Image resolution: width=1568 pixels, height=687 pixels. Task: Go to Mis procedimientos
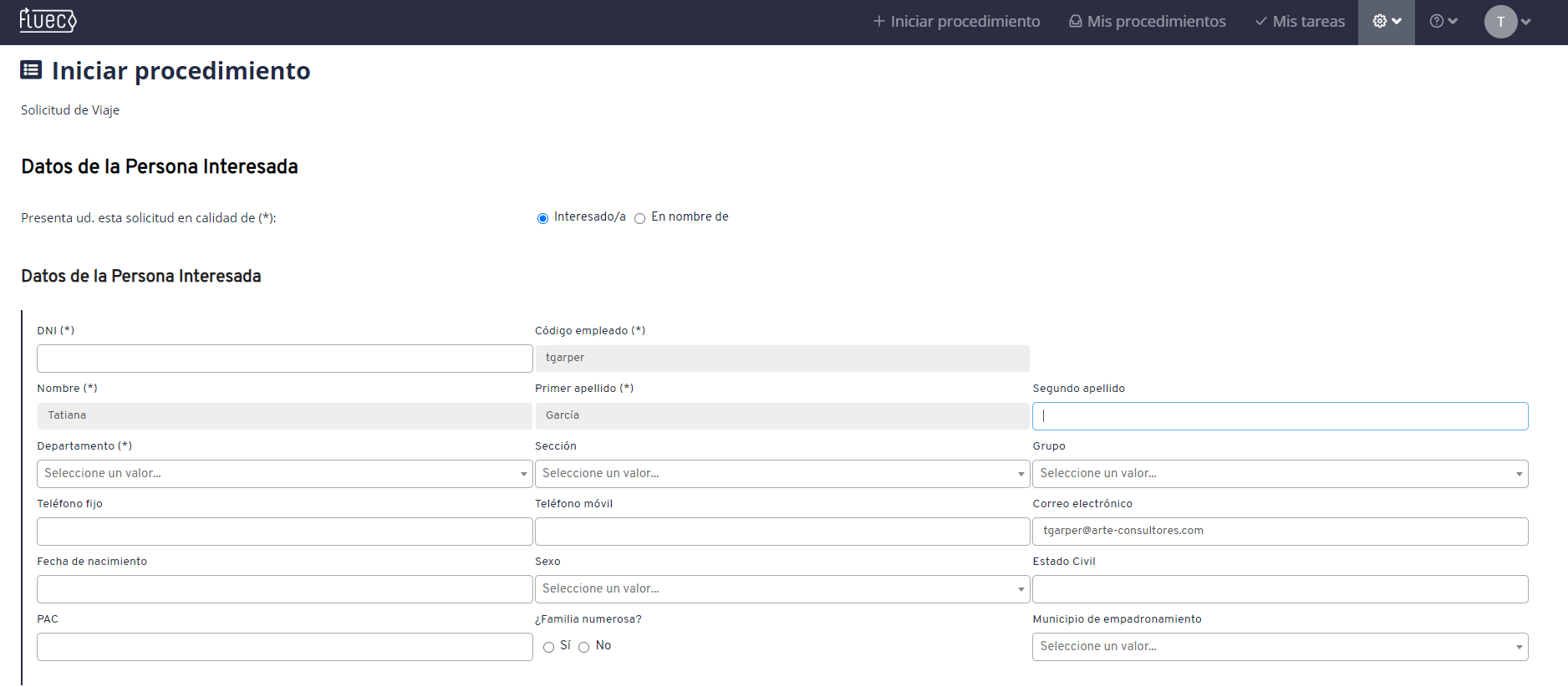click(1148, 22)
